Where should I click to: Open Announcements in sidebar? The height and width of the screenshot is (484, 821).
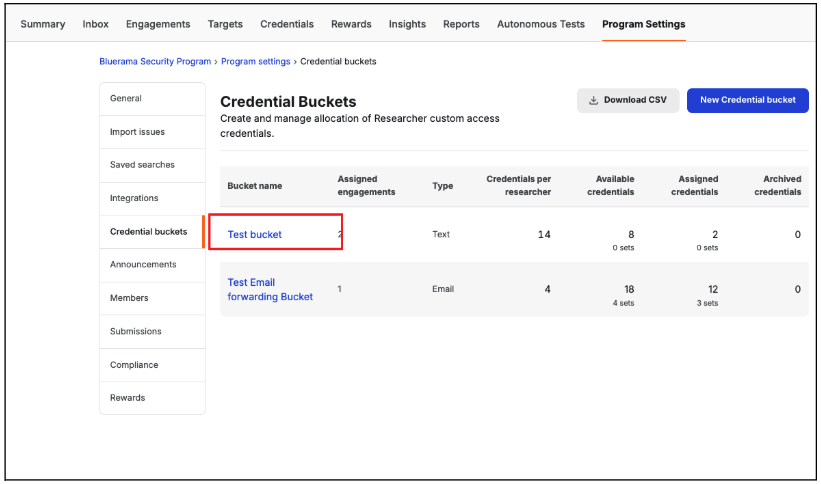coord(152,265)
